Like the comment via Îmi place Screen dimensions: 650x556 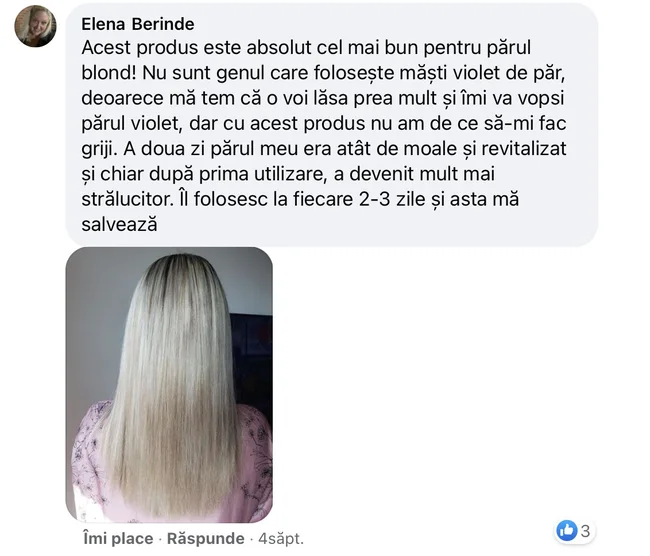pyautogui.click(x=118, y=538)
